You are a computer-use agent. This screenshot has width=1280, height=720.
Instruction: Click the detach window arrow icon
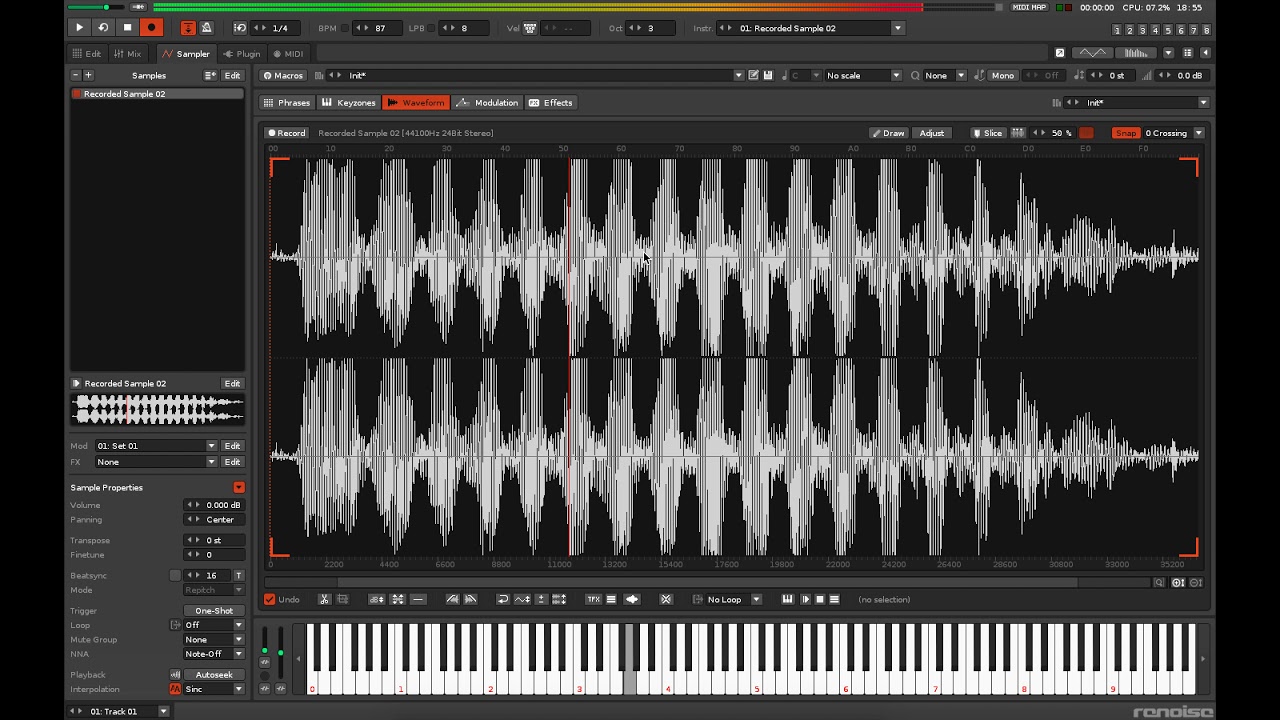coord(1059,53)
